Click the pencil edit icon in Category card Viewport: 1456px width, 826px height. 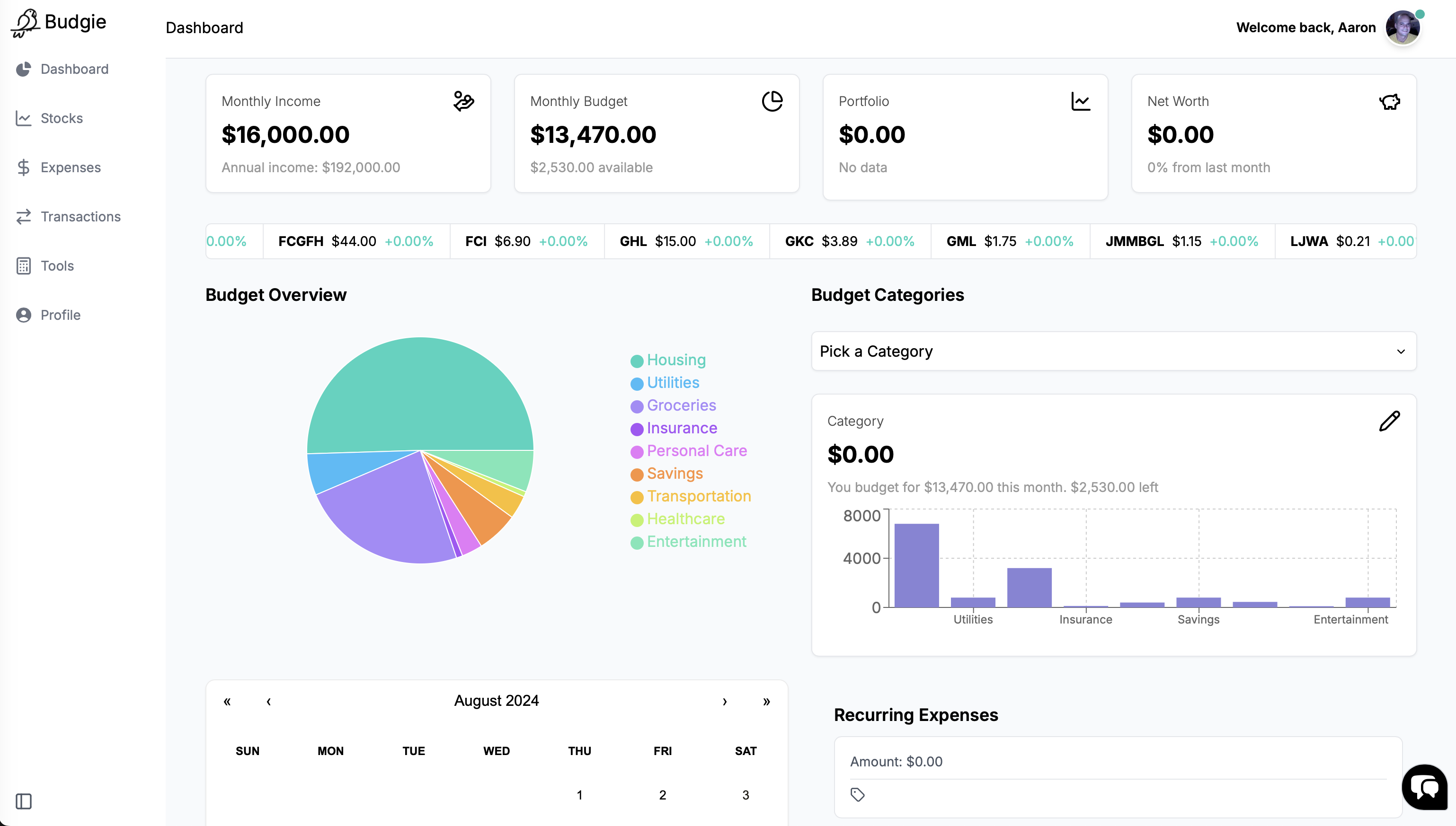tap(1389, 421)
